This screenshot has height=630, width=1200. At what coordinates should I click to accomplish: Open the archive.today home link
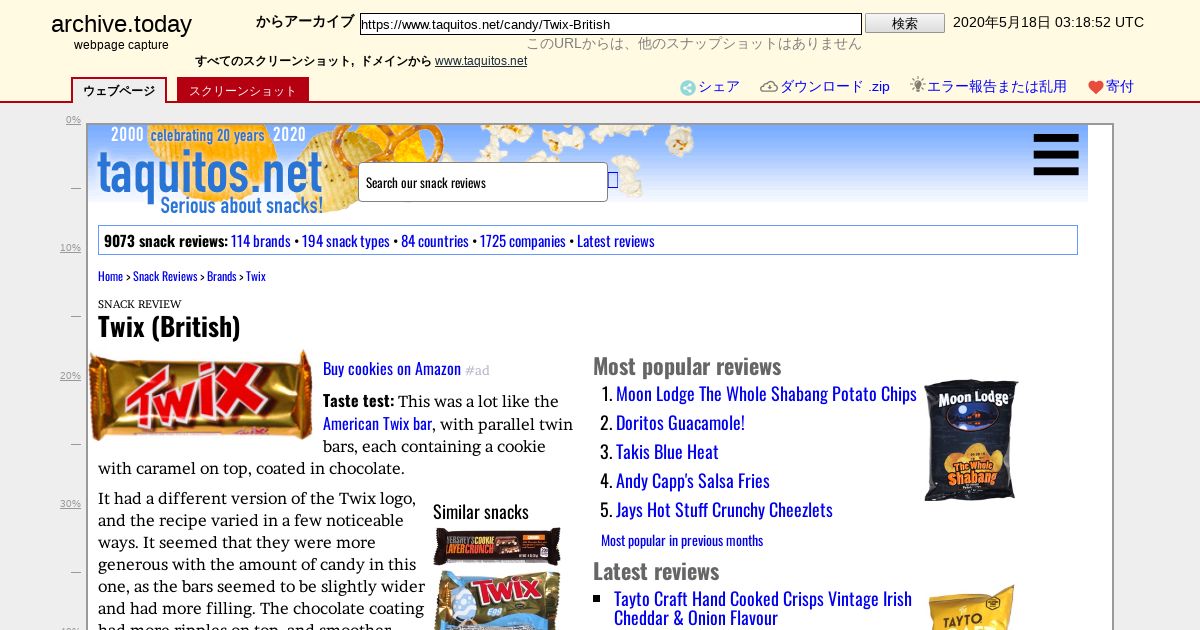tap(121, 25)
